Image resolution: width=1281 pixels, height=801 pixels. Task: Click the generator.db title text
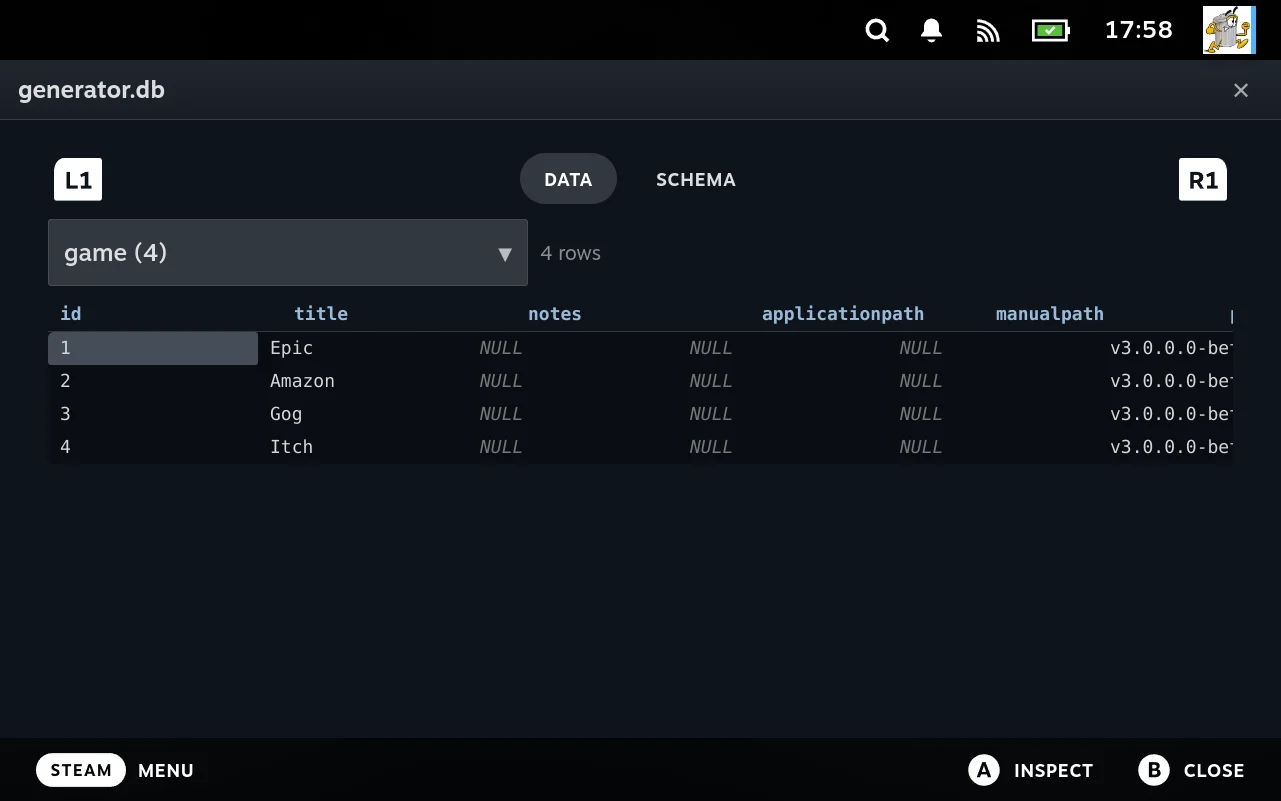(x=91, y=90)
